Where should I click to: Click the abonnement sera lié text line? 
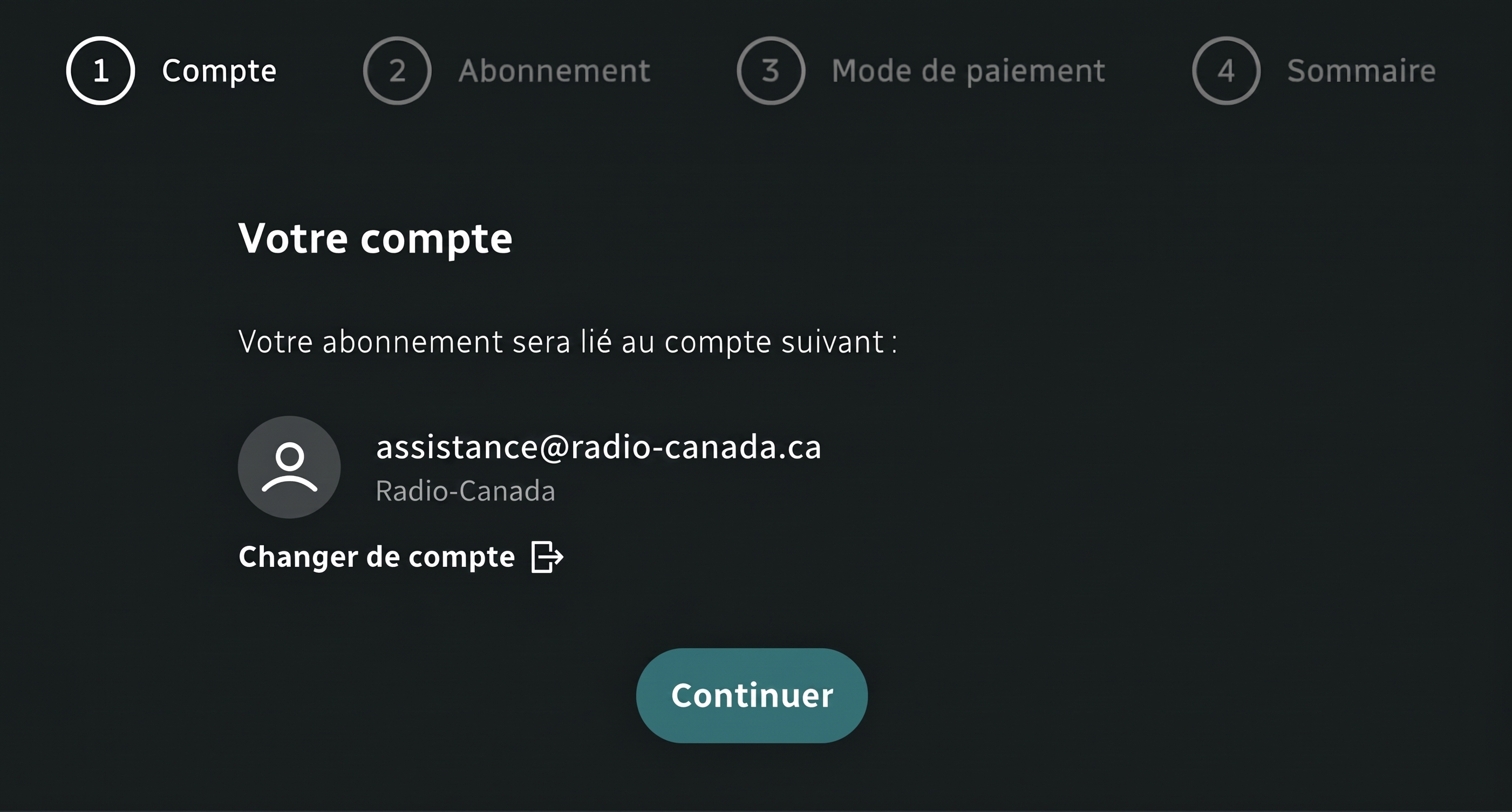click(568, 342)
